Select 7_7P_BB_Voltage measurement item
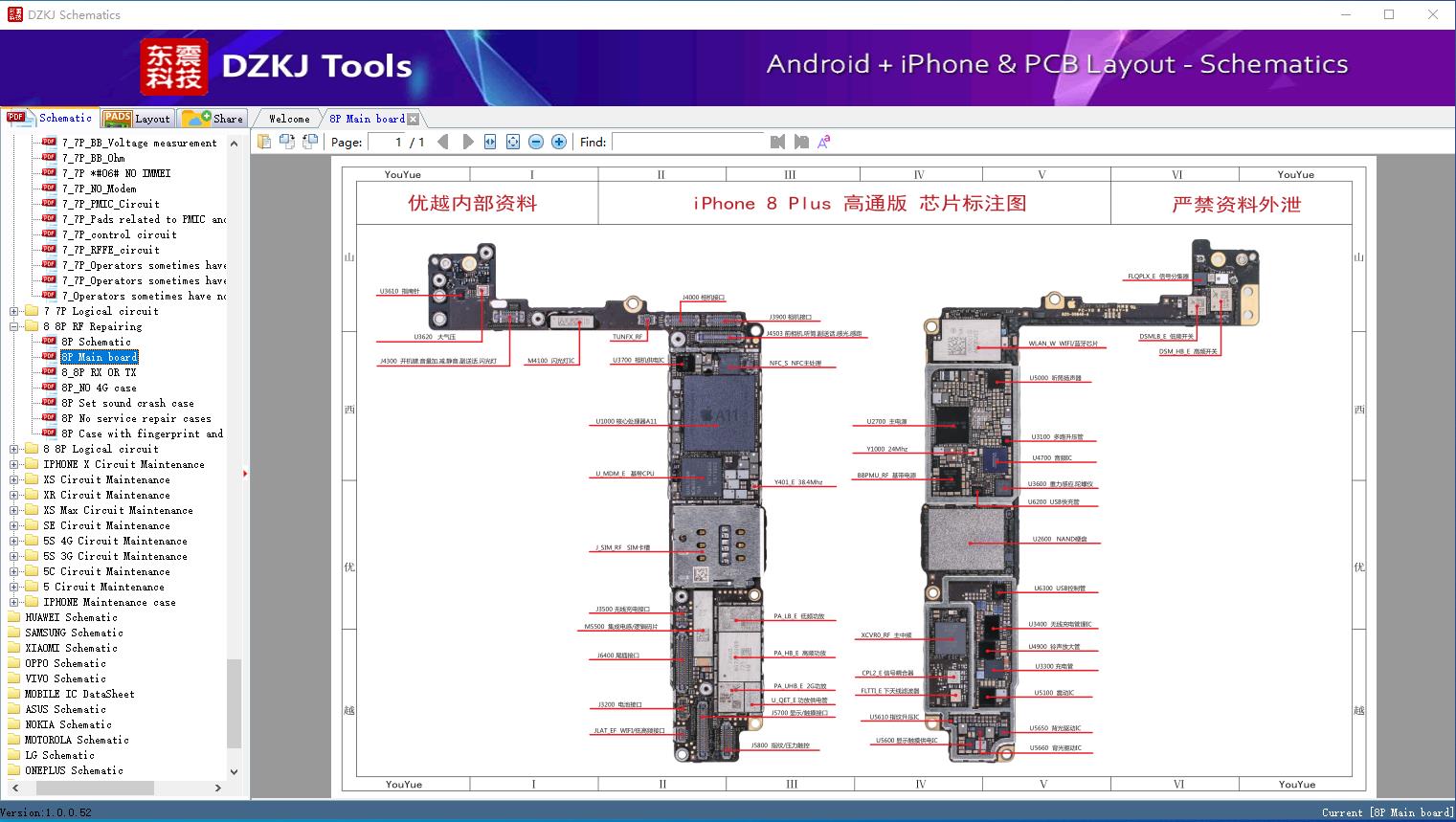This screenshot has height=822, width=1456. [x=139, y=143]
